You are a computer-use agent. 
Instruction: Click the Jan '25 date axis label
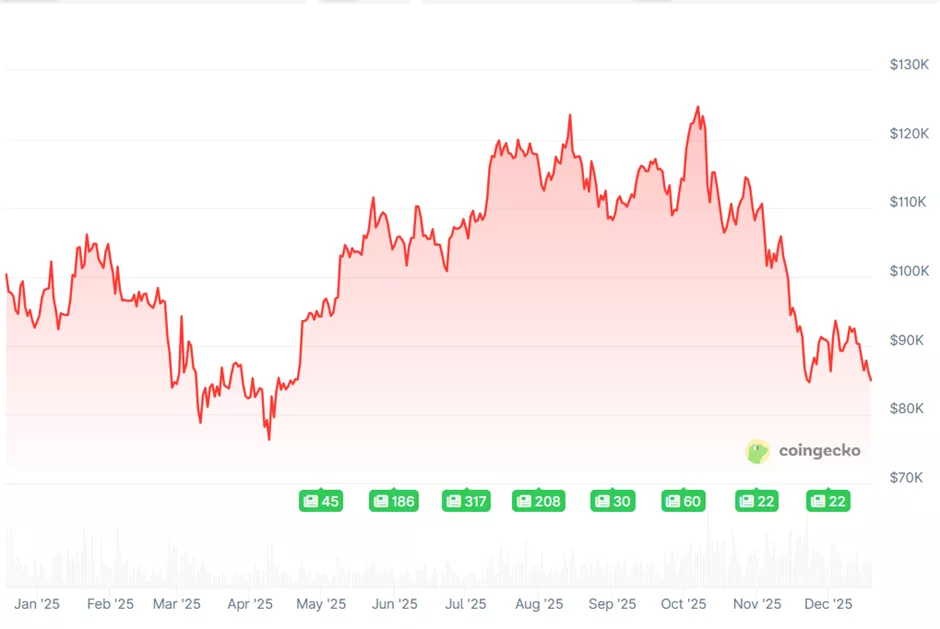click(37, 604)
